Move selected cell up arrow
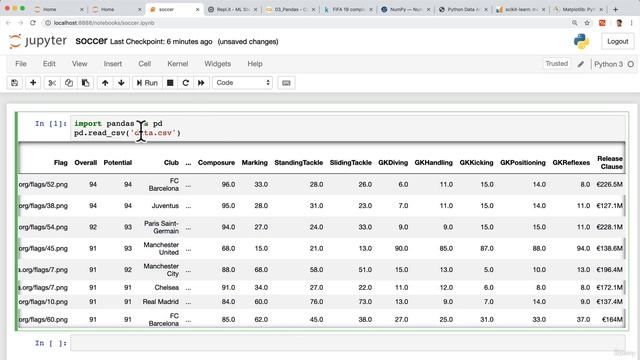Screen dimensions: 640x360 pos(105,83)
